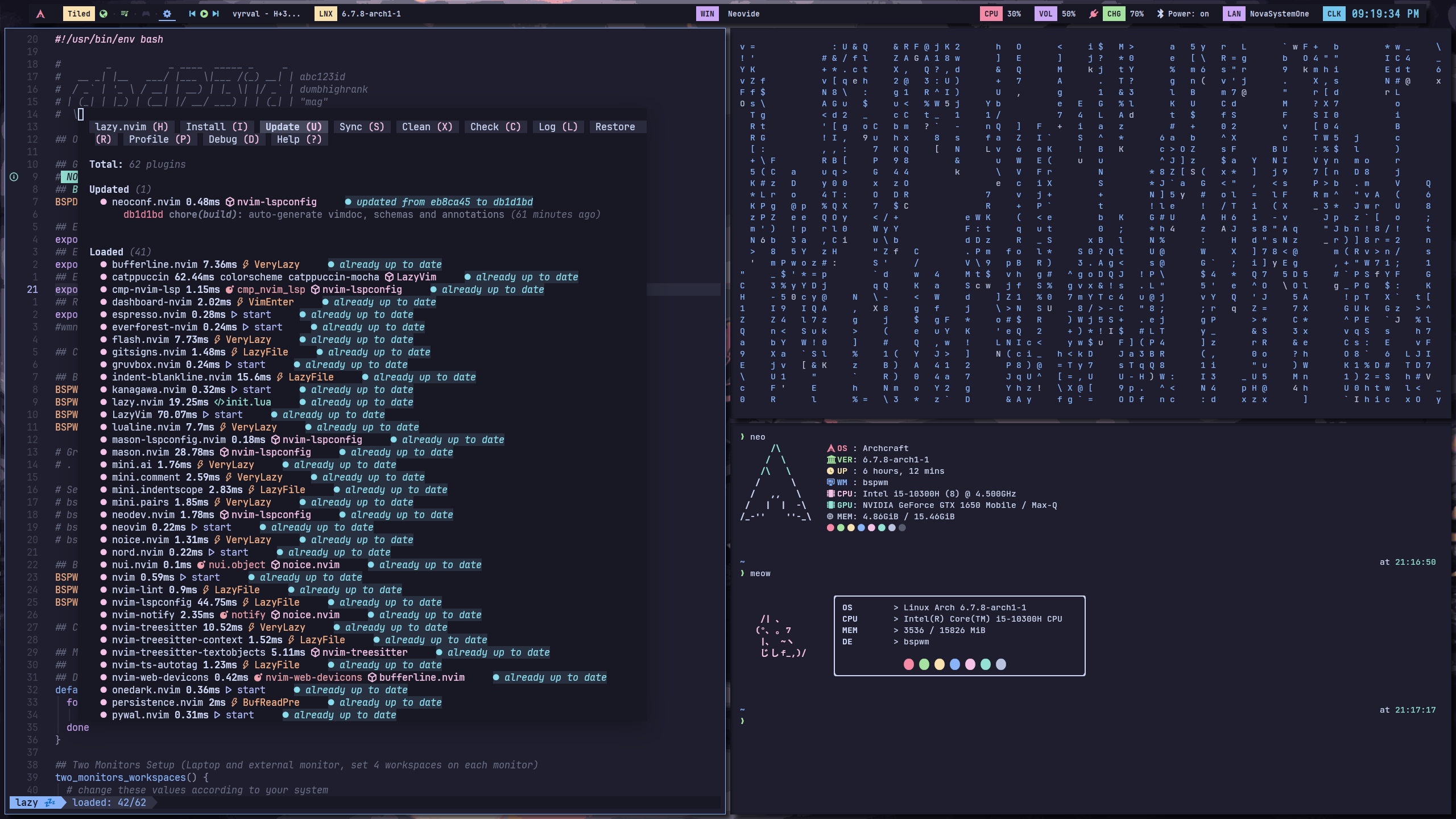Click the Bluetooth icon next to Power status
Screen dimensions: 1456x819
tap(1159, 14)
